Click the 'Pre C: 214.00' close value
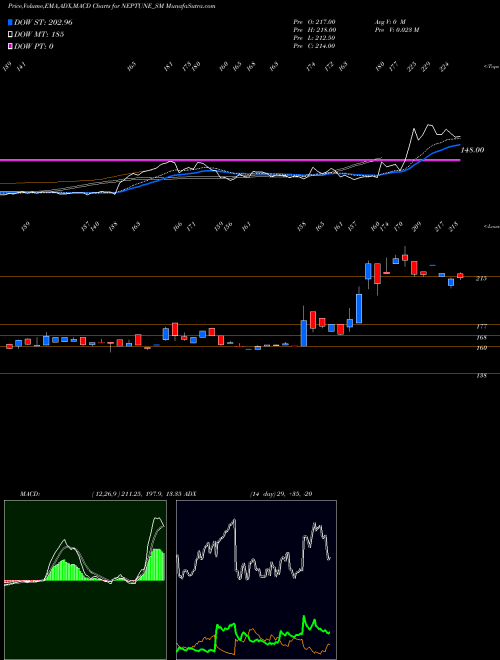The image size is (500, 660). coord(314,46)
